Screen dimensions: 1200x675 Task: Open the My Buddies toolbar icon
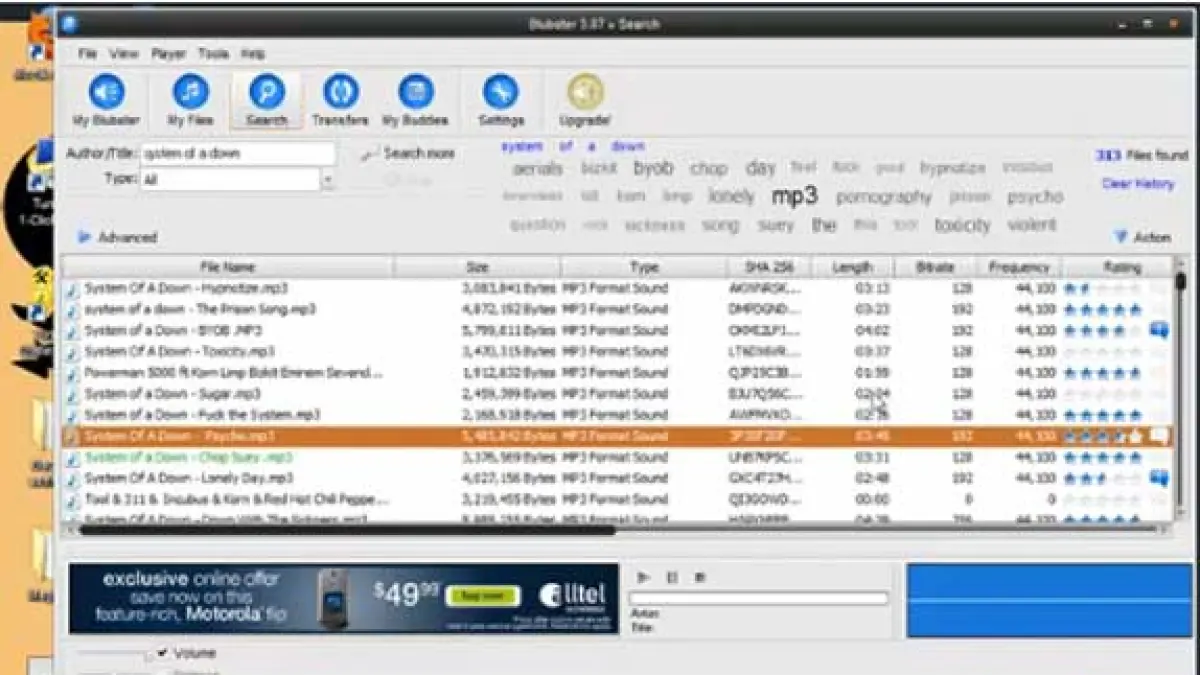[x=415, y=94]
